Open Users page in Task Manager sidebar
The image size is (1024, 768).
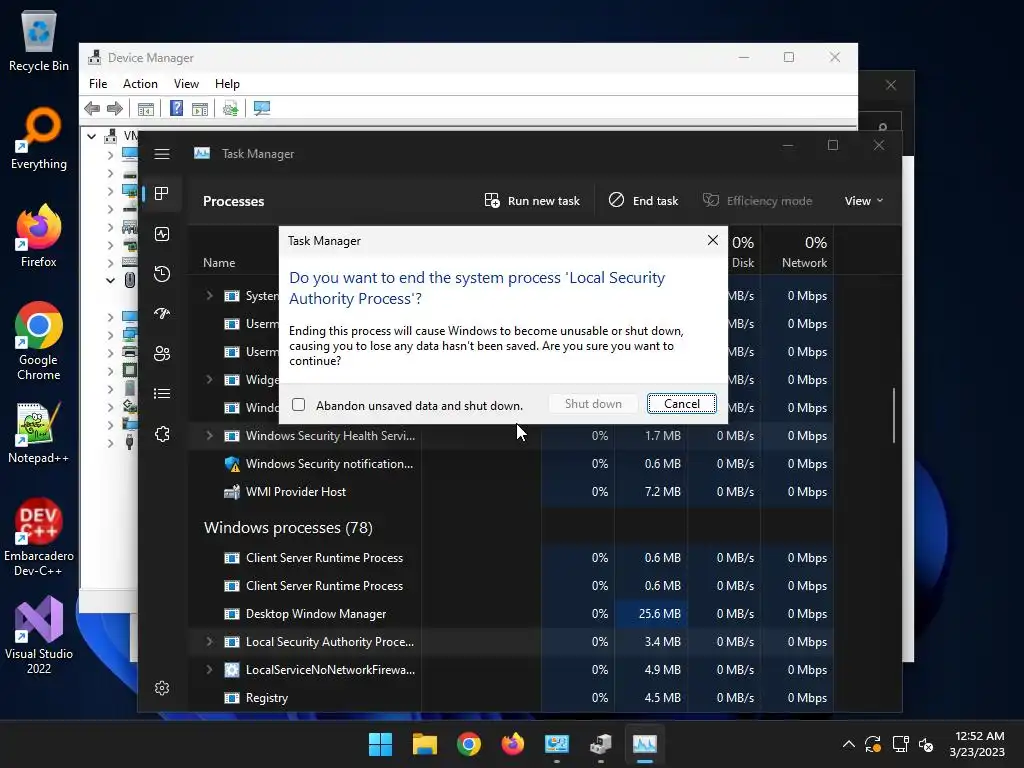point(161,353)
